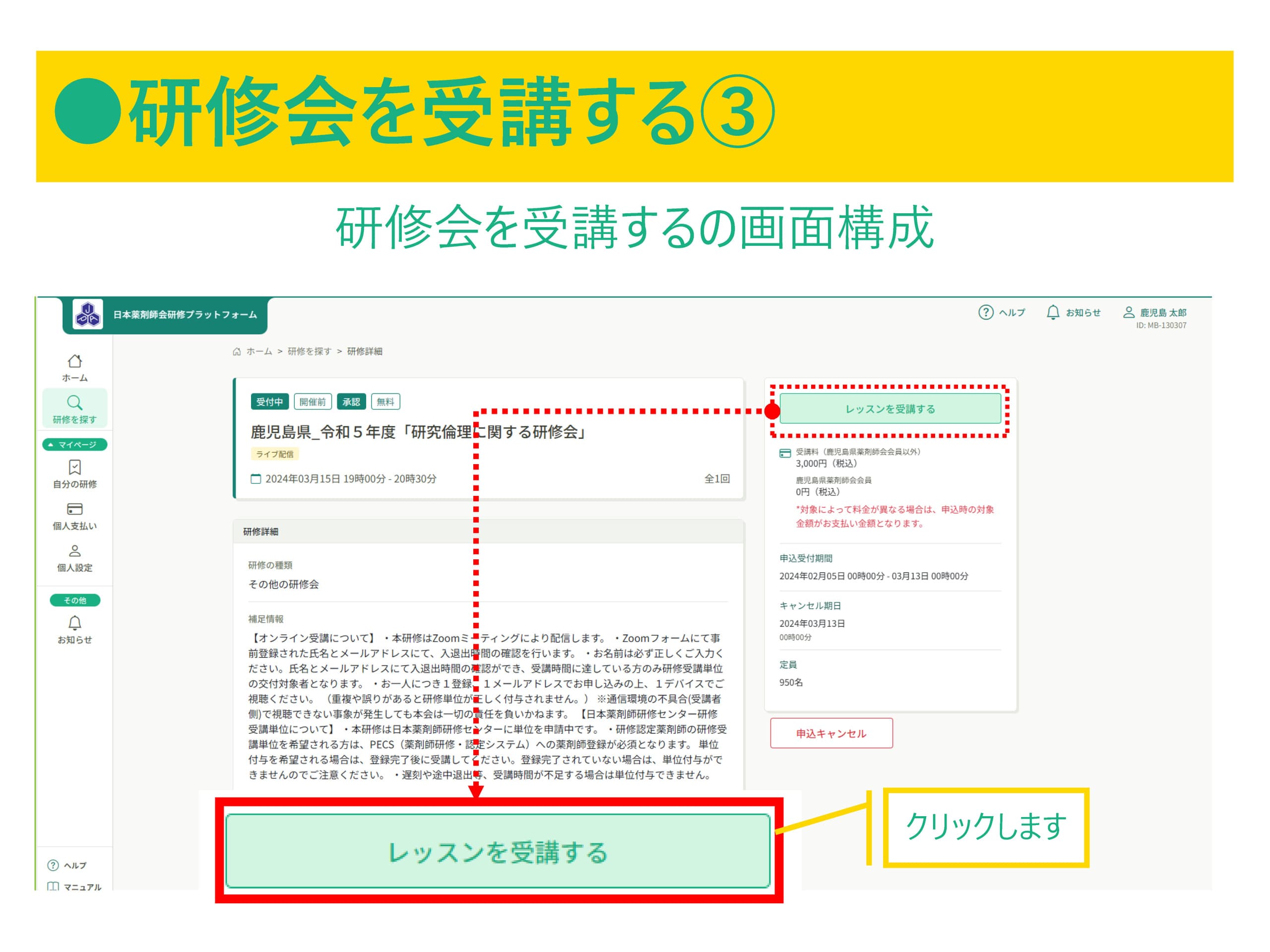The image size is (1270, 952).
Task: Click the ホーム breadcrumb link
Action: [259, 351]
